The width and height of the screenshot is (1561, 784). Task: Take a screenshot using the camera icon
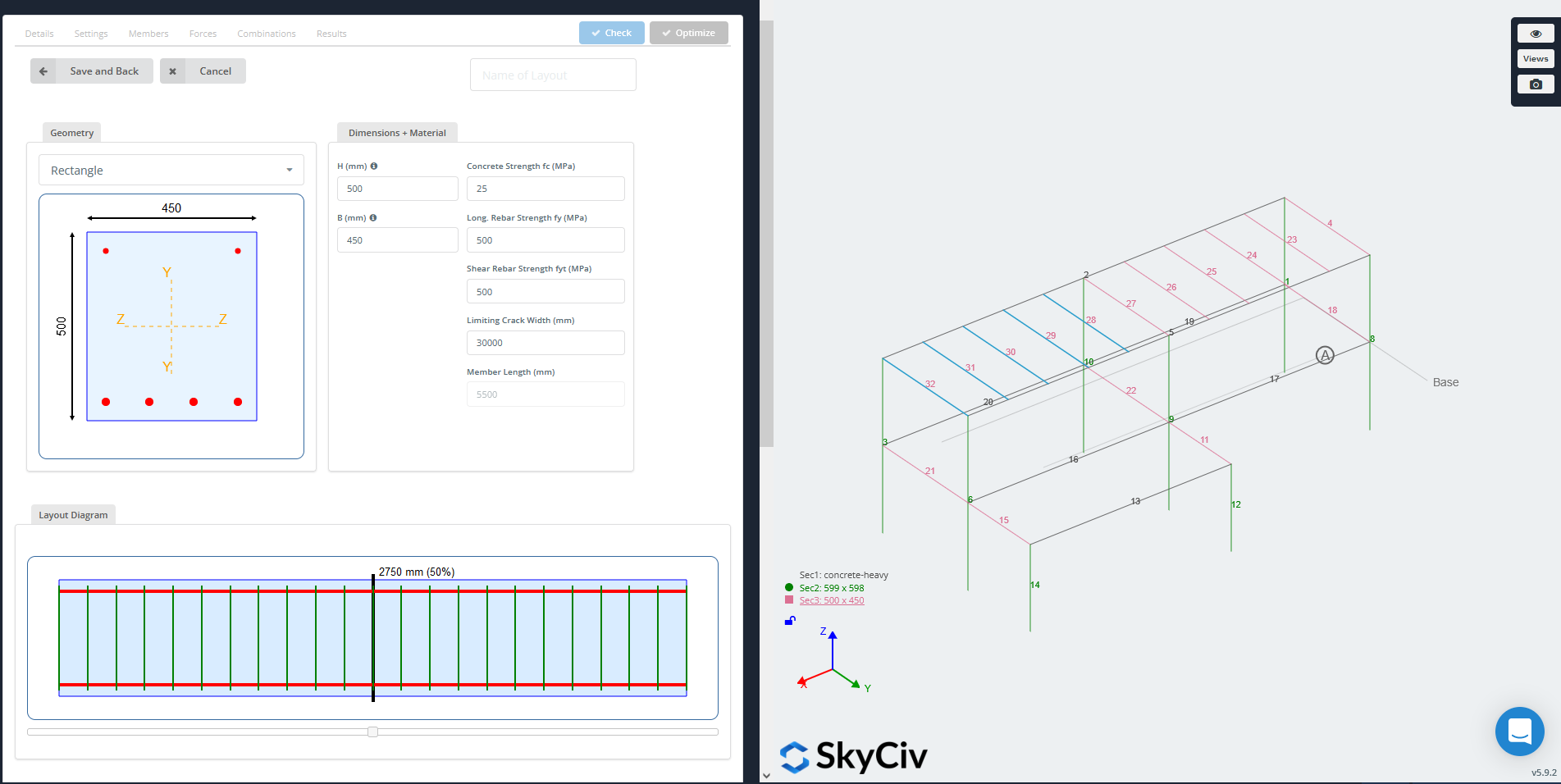(x=1535, y=84)
